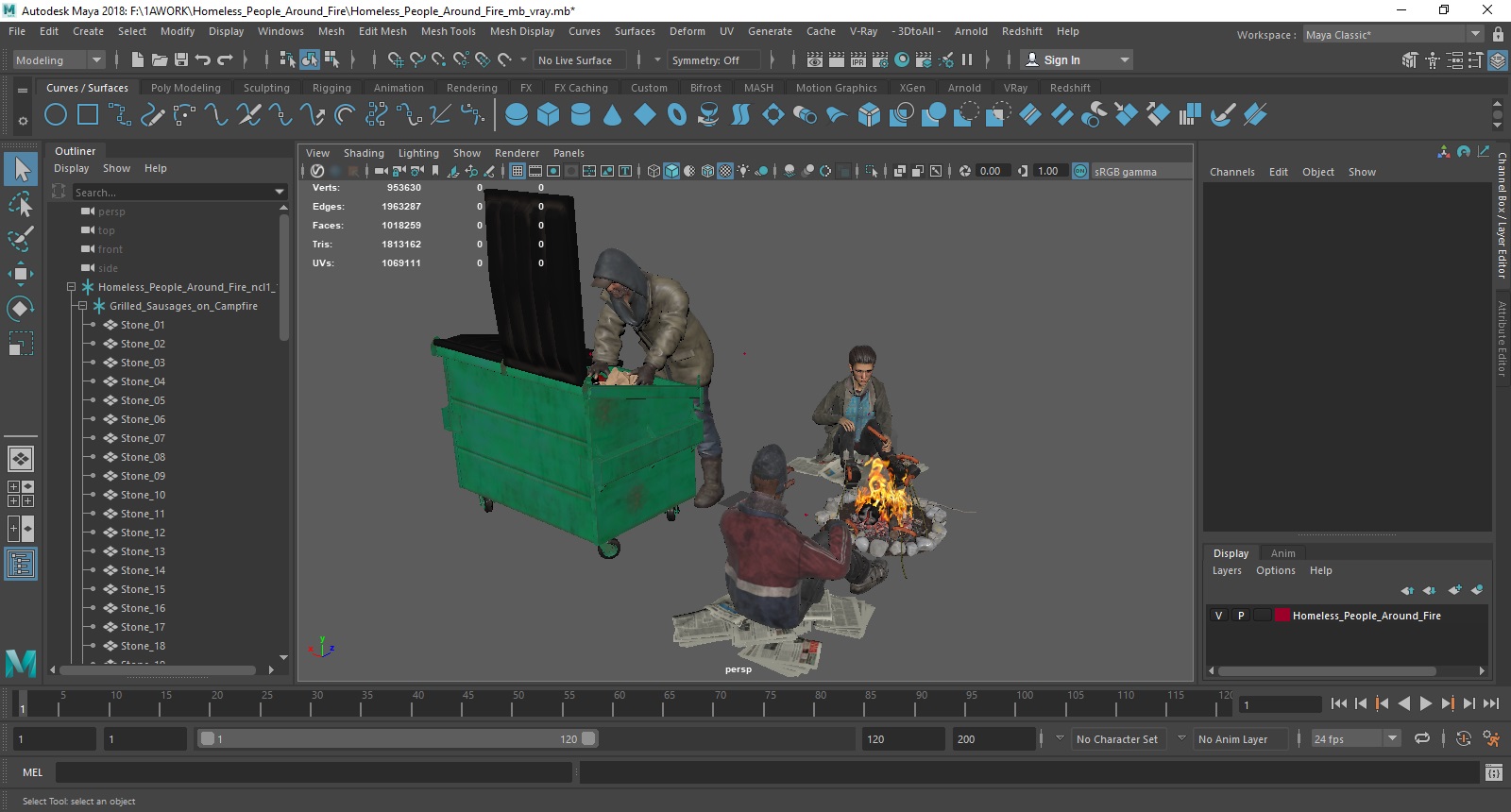This screenshot has width=1511, height=812.
Task: Toggle textured display in viewport toolbar
Action: [x=725, y=171]
